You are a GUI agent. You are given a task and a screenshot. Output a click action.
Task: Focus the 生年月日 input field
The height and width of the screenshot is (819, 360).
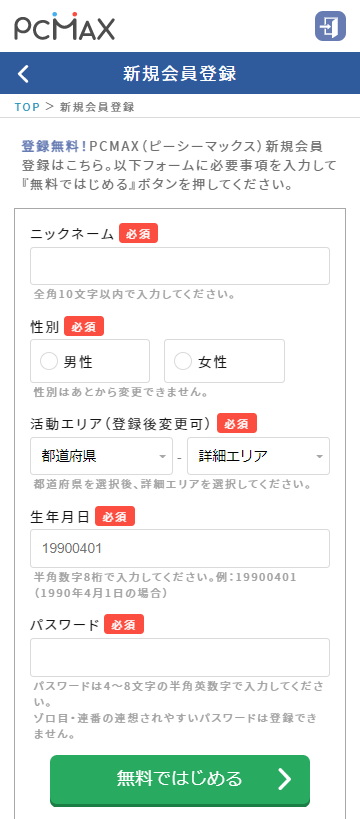[x=180, y=548]
